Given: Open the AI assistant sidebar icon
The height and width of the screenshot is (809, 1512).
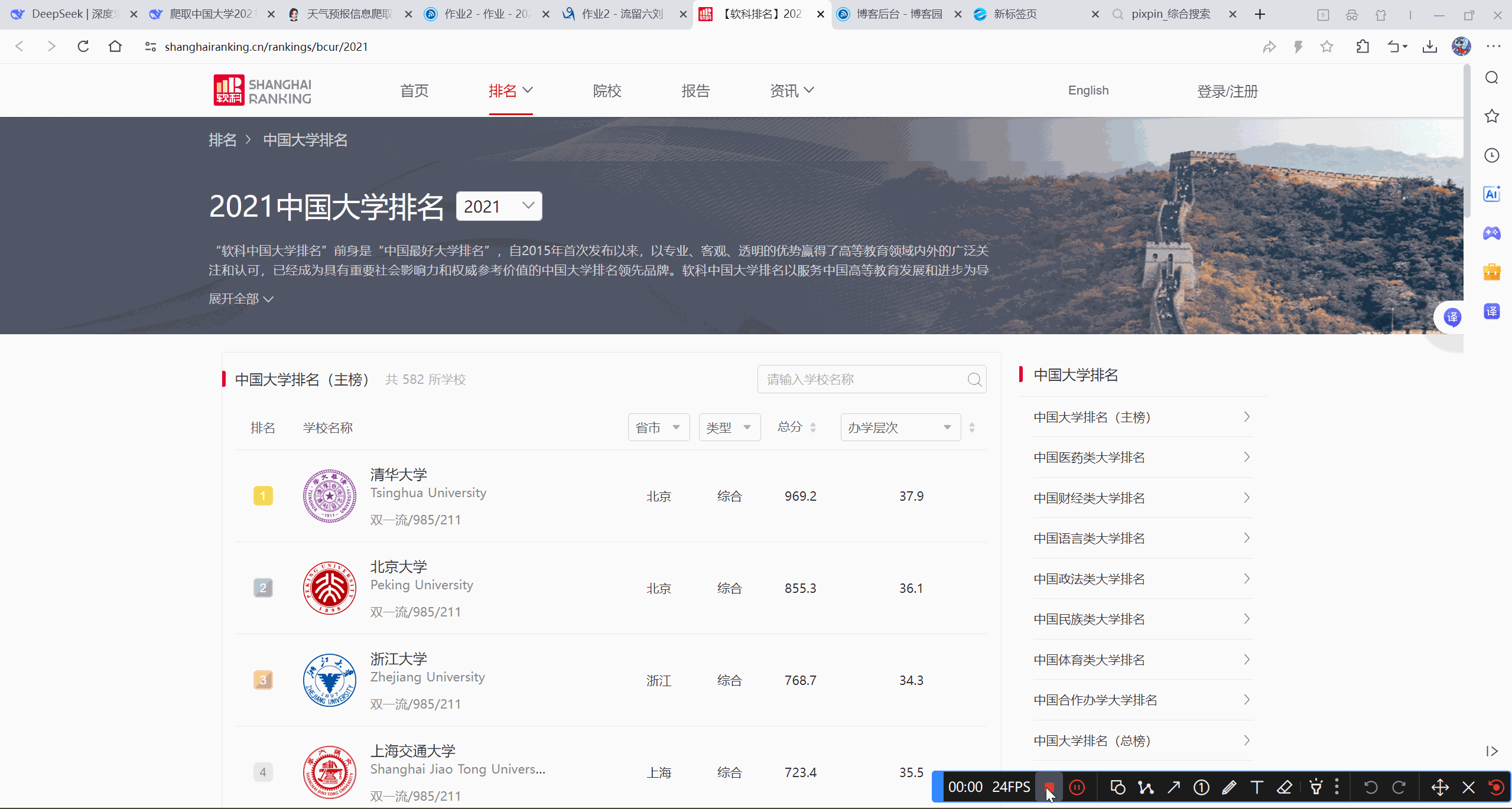Looking at the screenshot, I should click(1491, 194).
